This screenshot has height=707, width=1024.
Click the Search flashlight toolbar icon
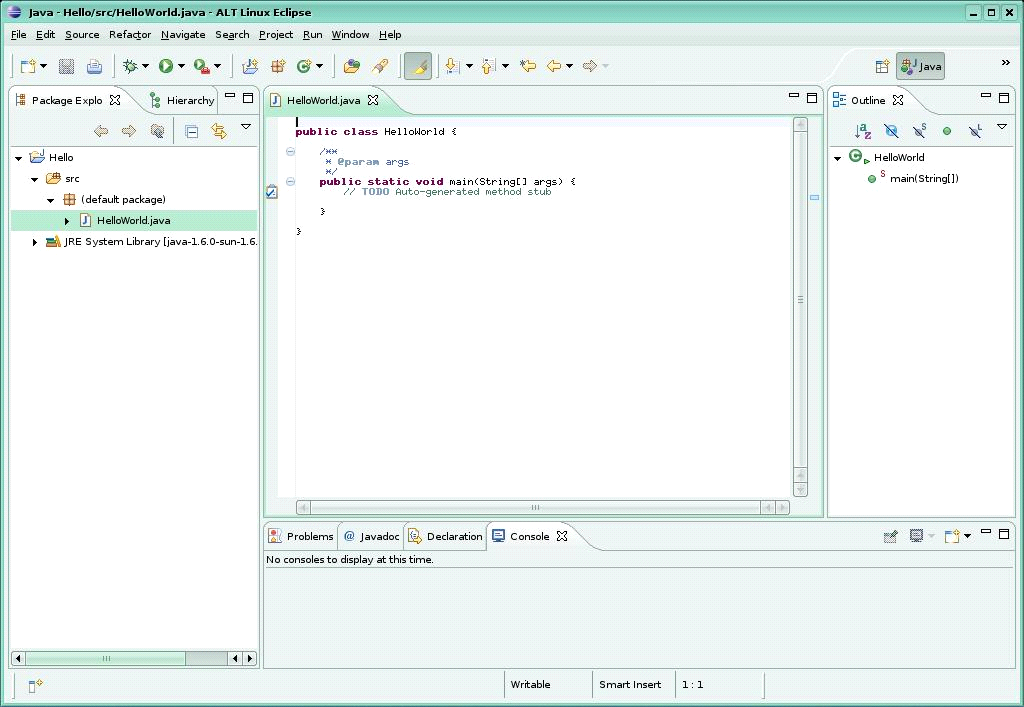point(380,66)
